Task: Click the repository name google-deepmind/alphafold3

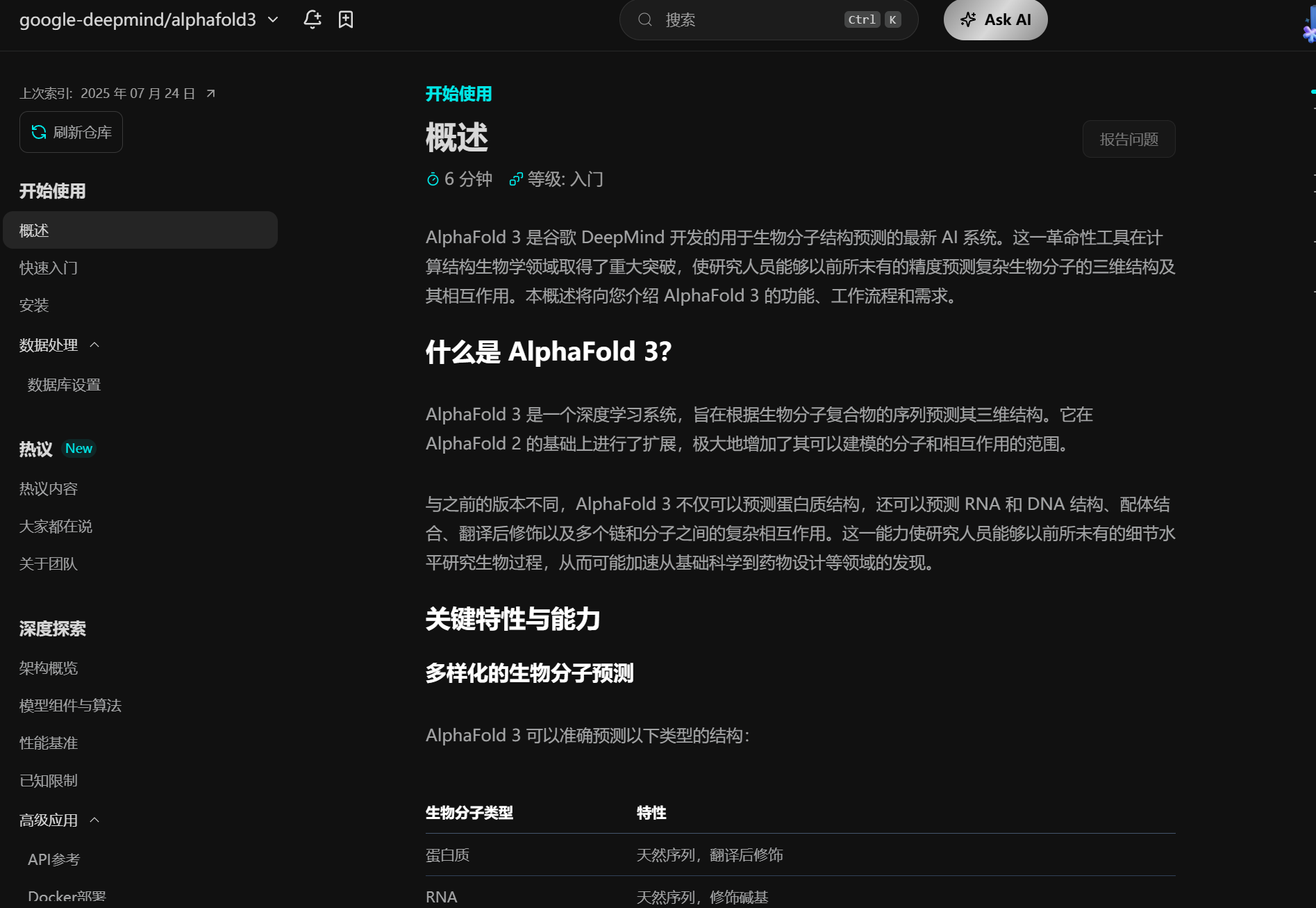Action: pos(138,19)
